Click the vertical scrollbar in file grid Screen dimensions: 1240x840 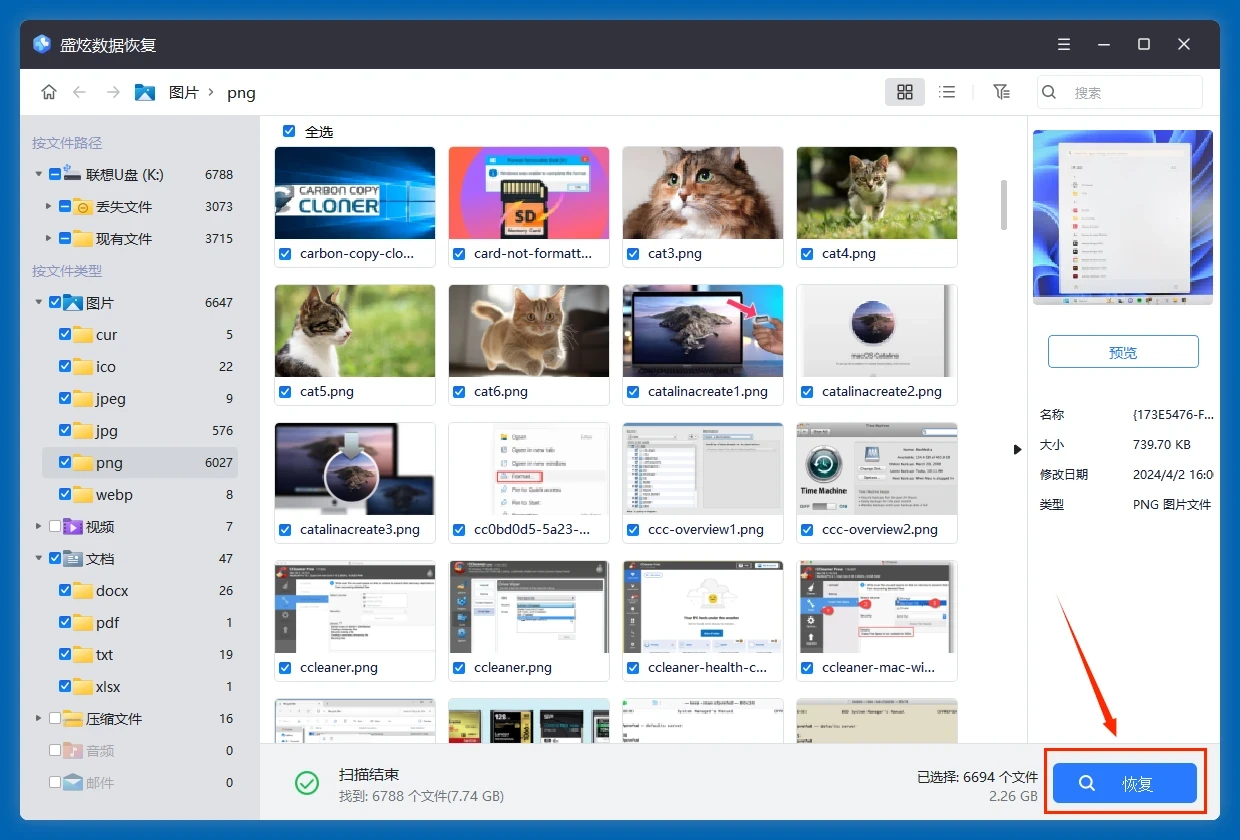(1003, 205)
